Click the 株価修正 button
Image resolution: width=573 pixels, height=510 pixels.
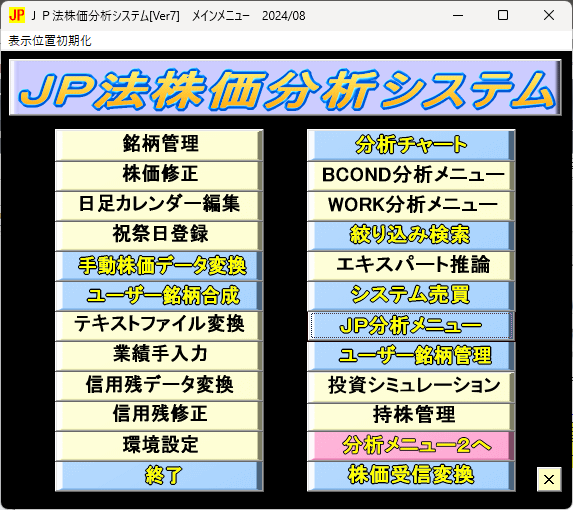click(159, 175)
